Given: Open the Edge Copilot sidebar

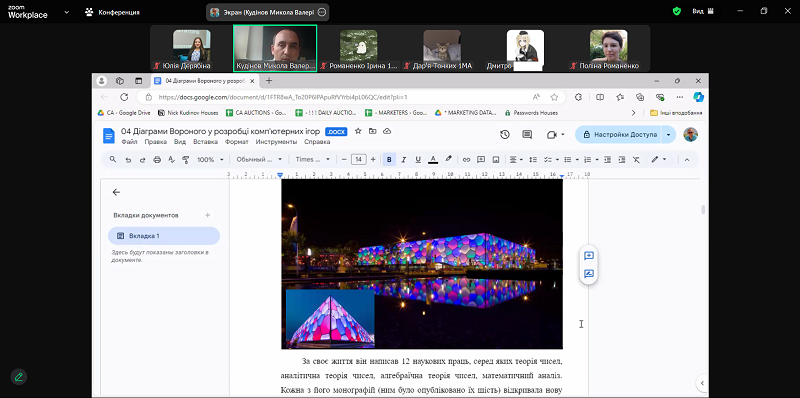Looking at the screenshot, I should (698, 97).
